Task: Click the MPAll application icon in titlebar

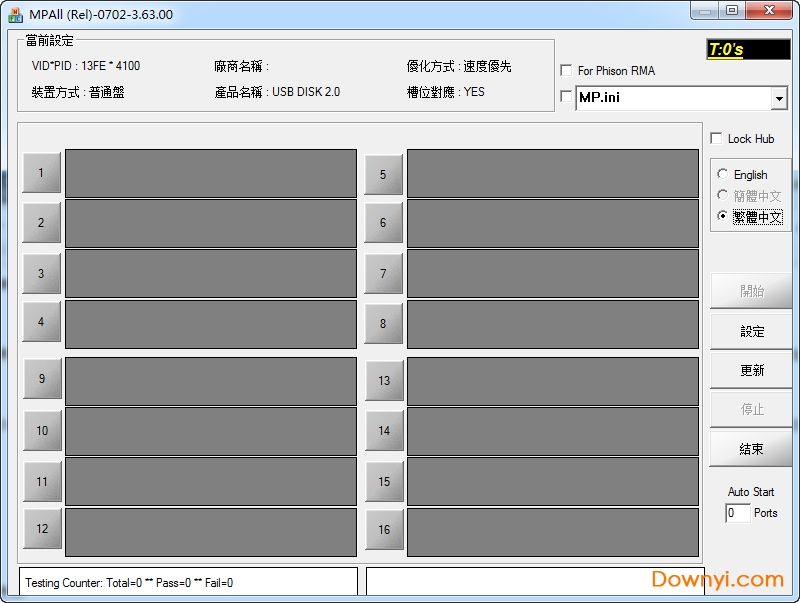Action: point(14,10)
